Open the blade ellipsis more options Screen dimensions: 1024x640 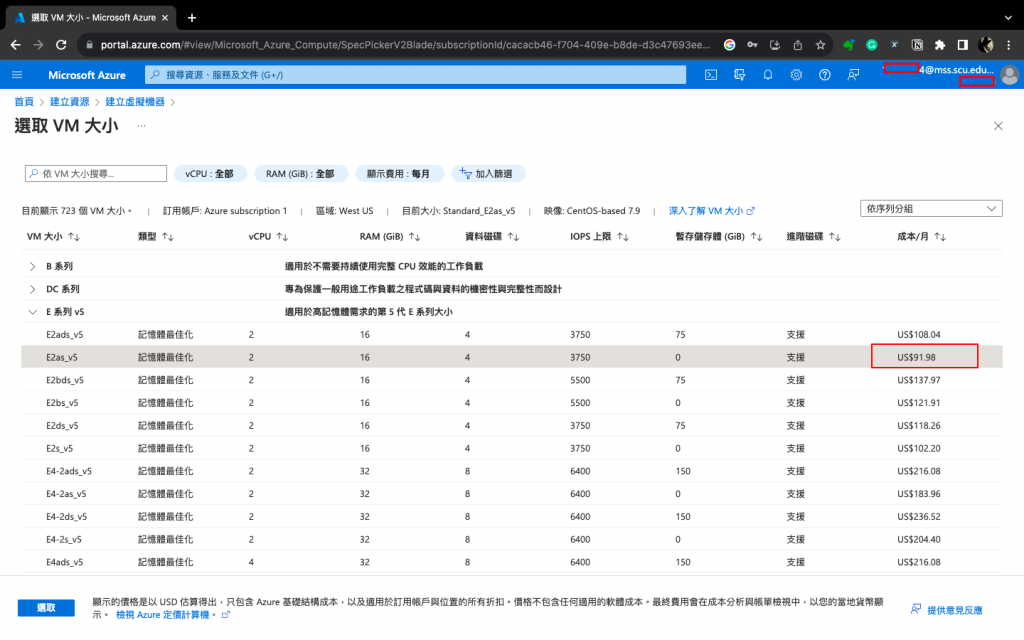click(141, 125)
